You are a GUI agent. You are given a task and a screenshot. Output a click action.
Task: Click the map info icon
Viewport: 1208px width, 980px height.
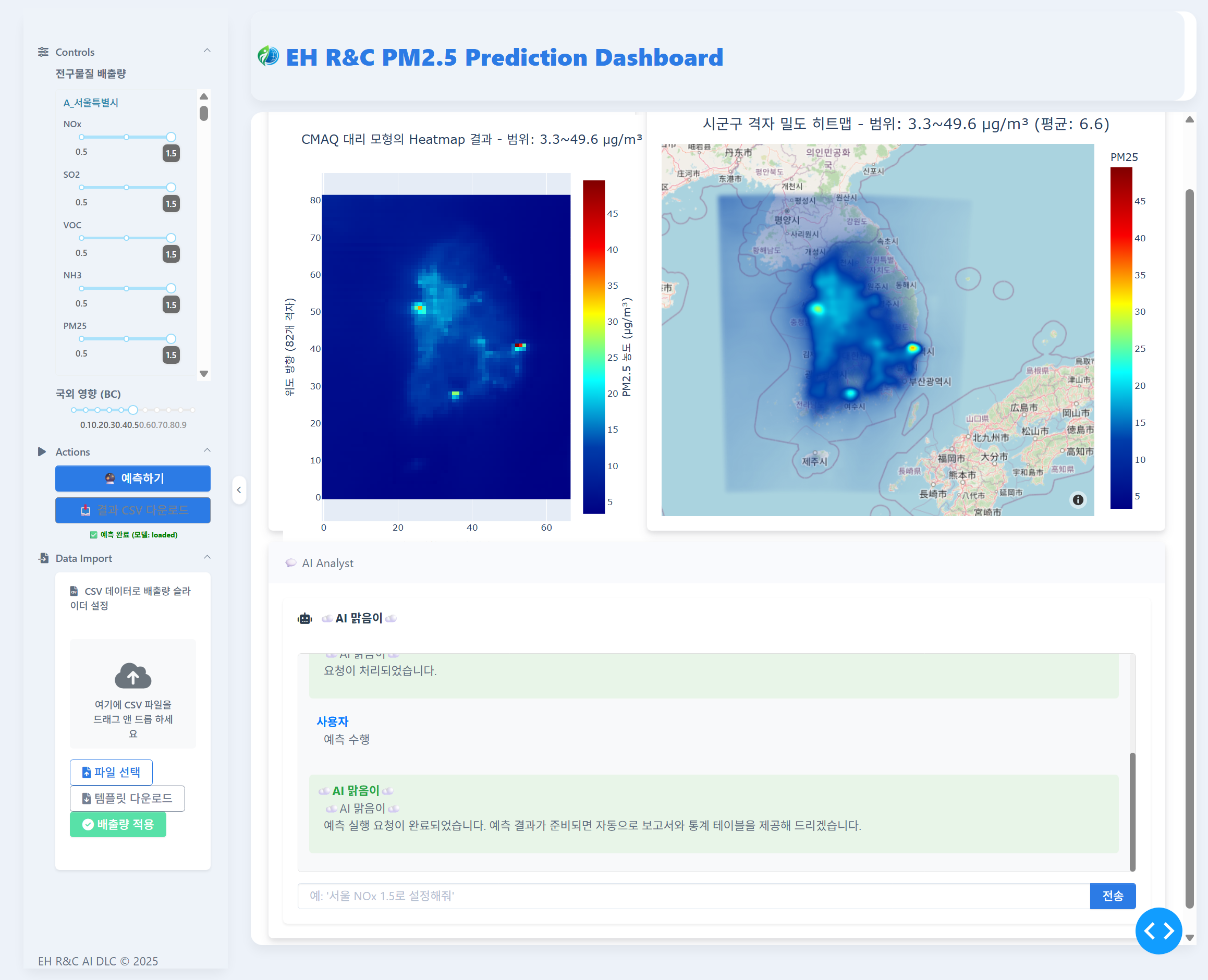1078,499
